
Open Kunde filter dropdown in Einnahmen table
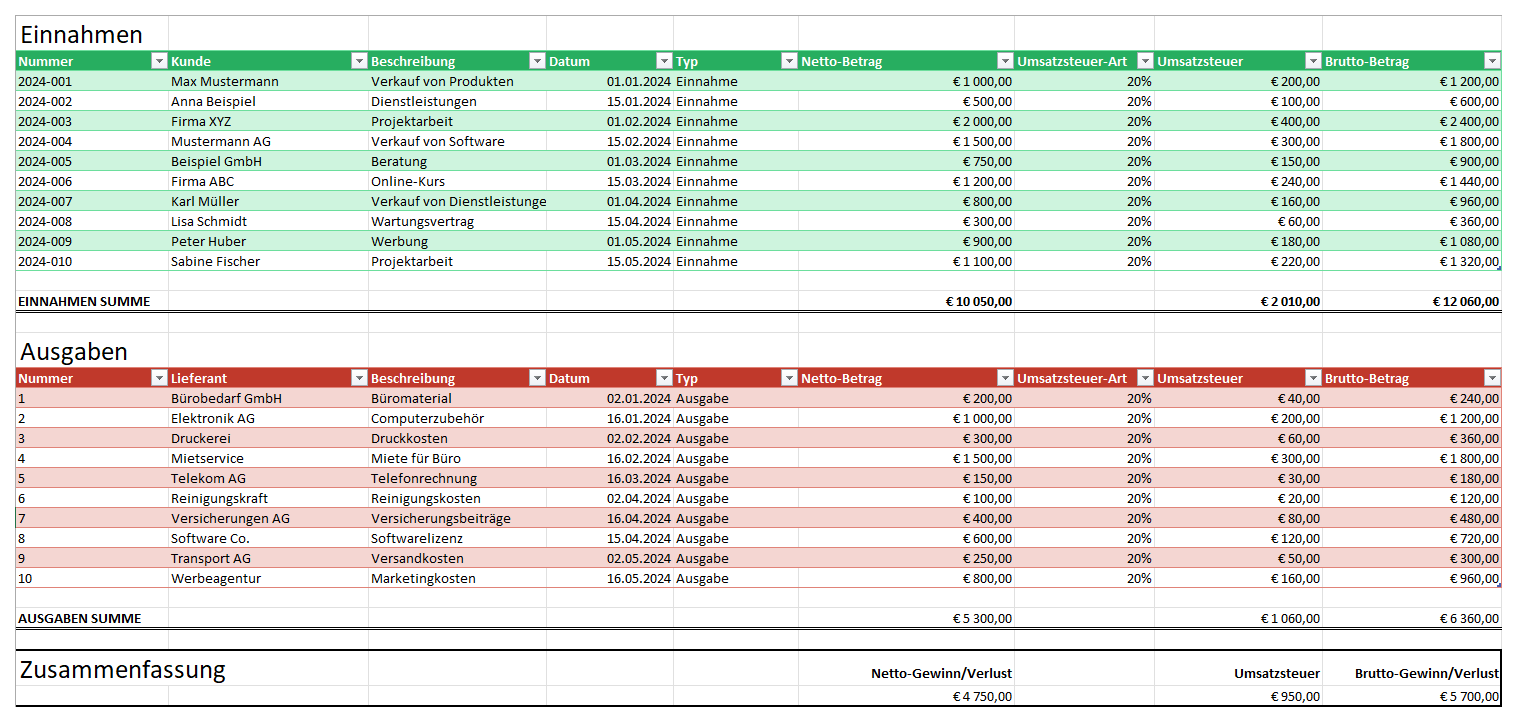pyautogui.click(x=359, y=62)
